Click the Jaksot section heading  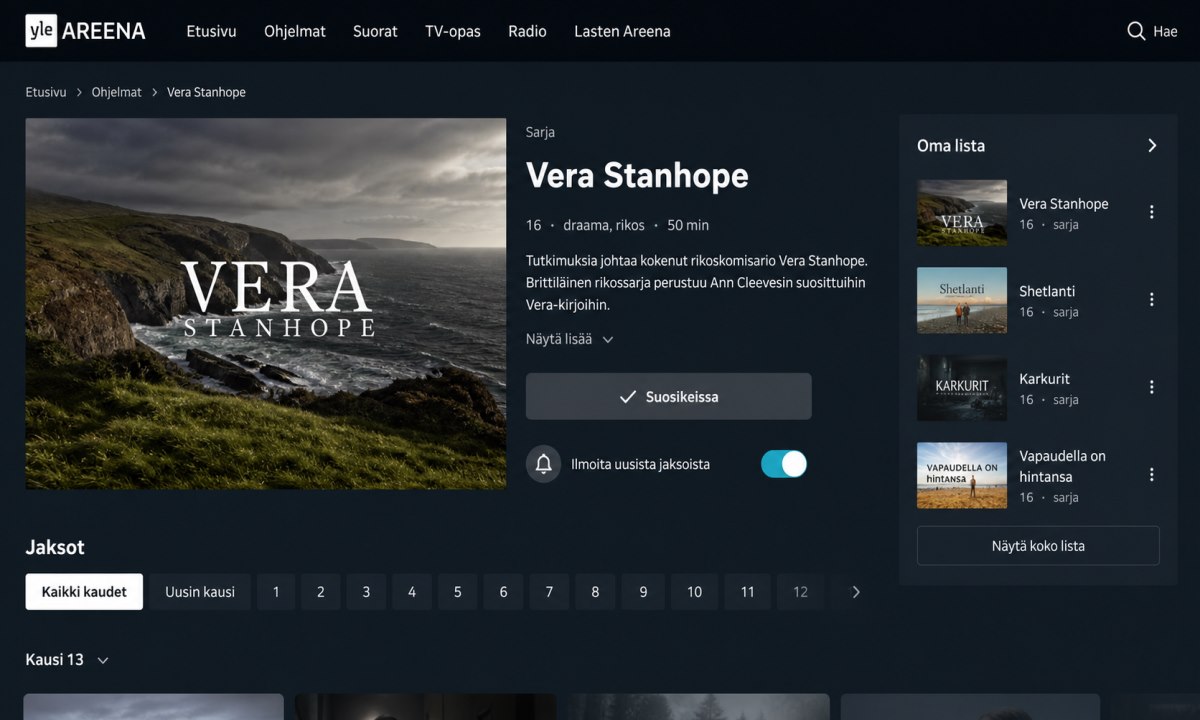(x=55, y=547)
